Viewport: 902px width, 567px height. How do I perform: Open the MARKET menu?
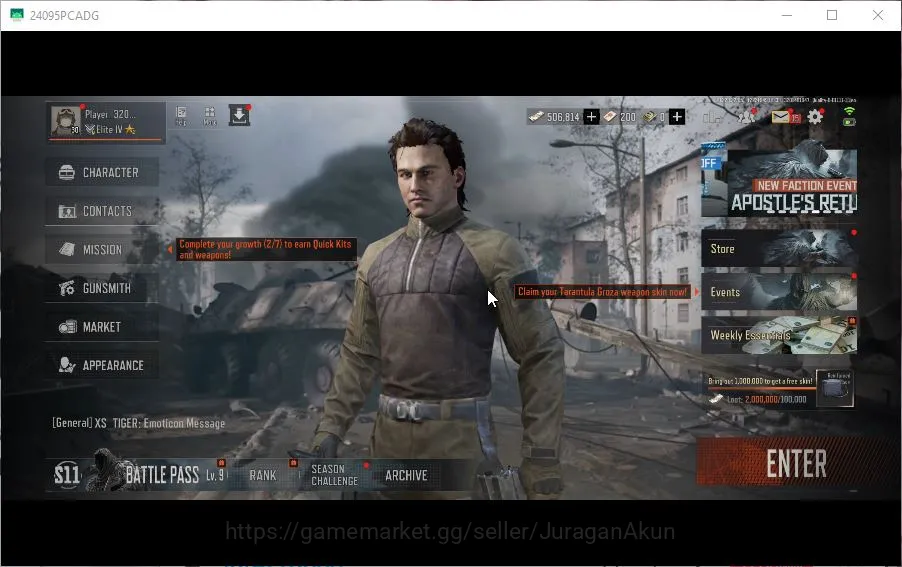[x=102, y=327]
